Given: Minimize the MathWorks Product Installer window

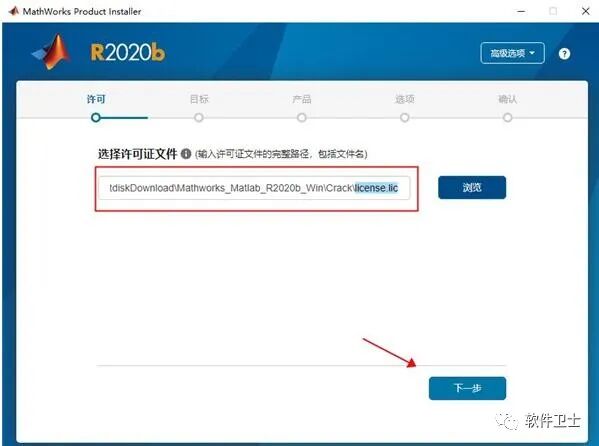Looking at the screenshot, I should pos(521,11).
